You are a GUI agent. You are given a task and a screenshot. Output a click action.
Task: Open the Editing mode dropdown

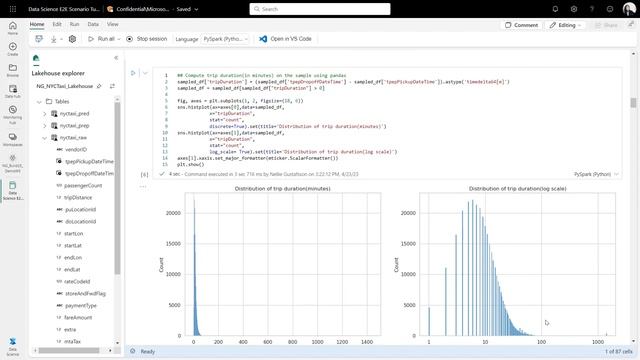565,25
